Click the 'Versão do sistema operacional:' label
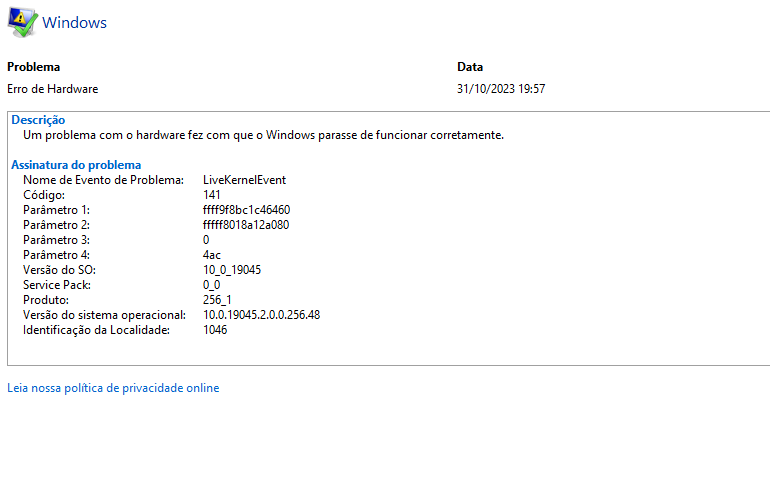The width and height of the screenshot is (770, 481). click(x=105, y=315)
